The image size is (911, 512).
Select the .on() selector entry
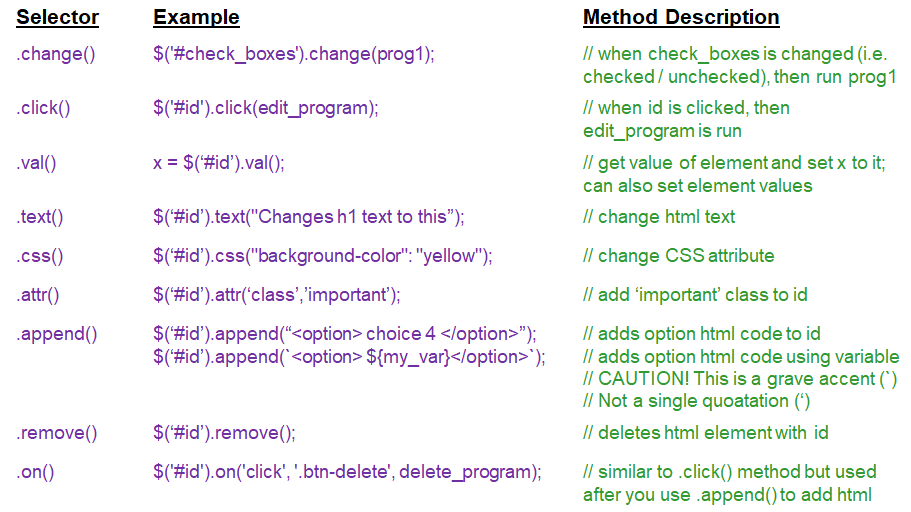[x=34, y=472]
